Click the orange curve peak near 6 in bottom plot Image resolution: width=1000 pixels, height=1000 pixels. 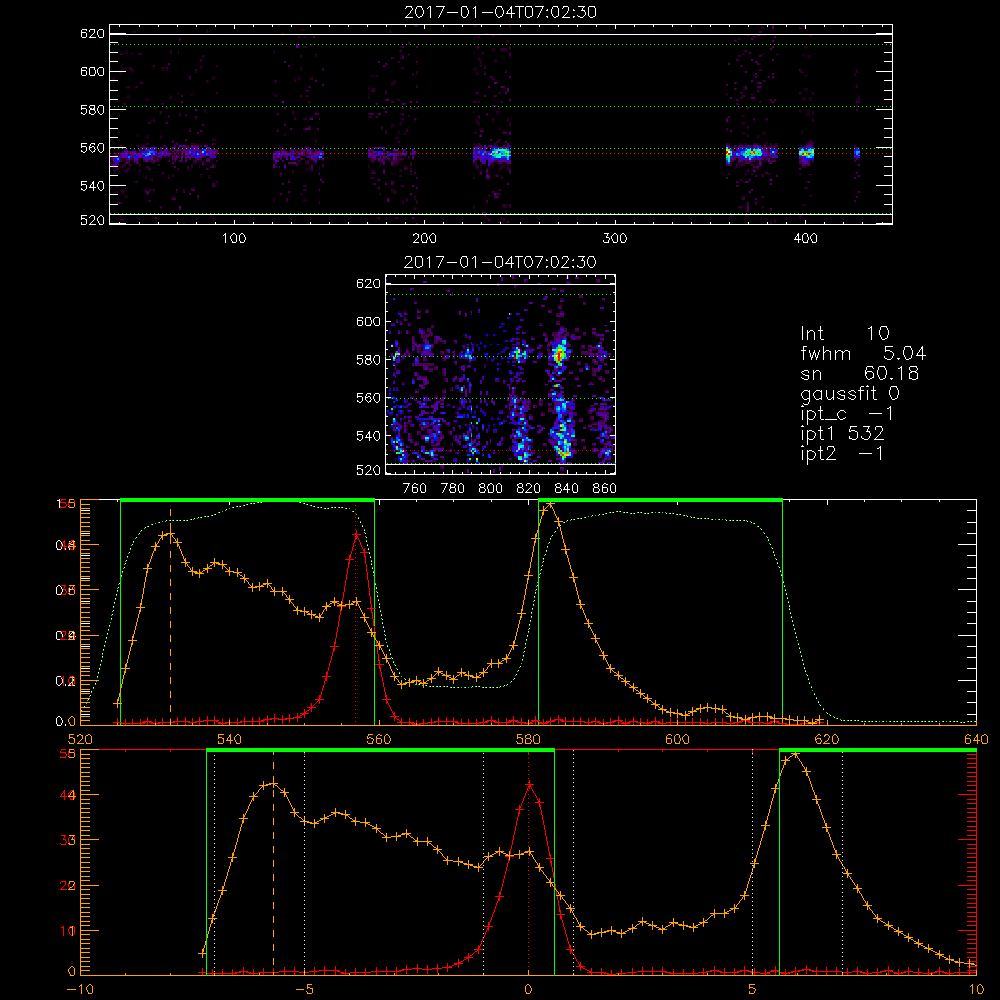(795, 755)
